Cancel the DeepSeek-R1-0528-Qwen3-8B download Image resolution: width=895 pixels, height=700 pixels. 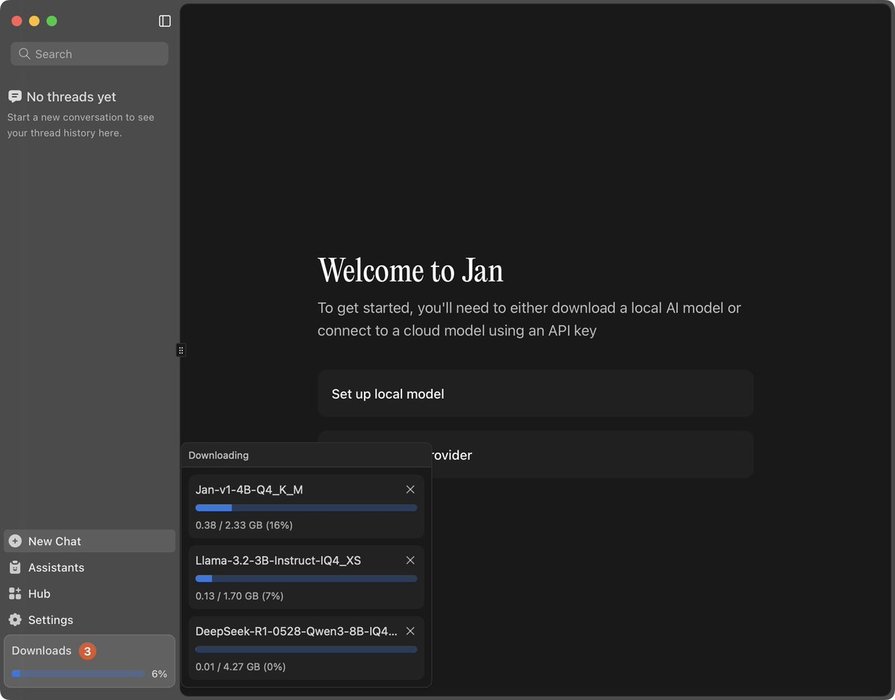pyautogui.click(x=410, y=631)
